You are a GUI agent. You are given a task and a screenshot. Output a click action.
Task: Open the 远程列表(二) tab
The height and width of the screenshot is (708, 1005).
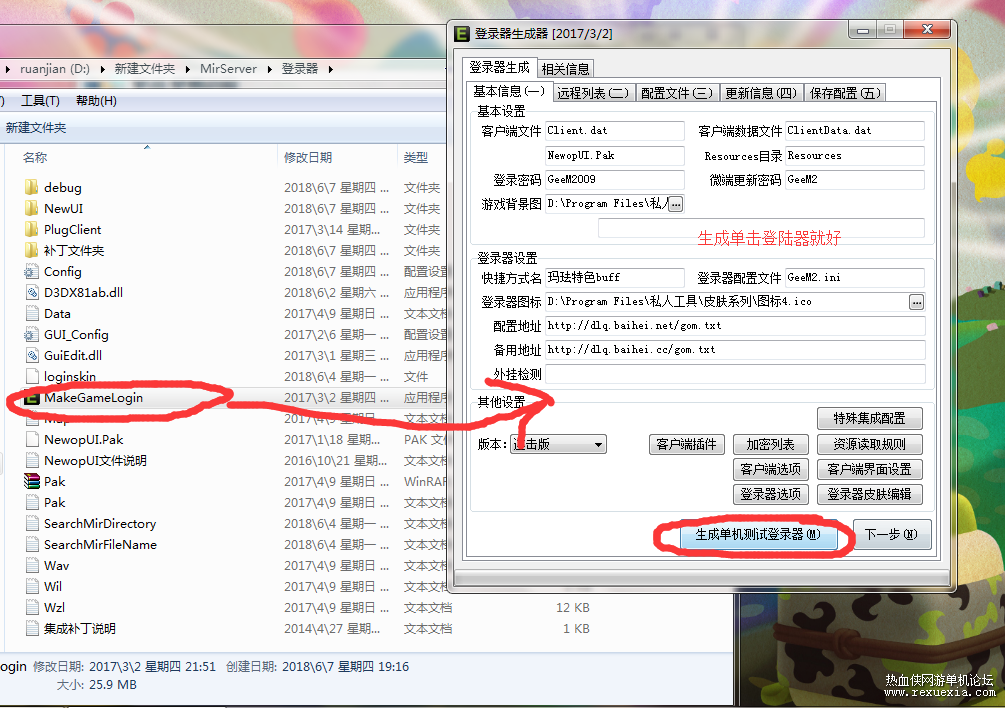pos(593,93)
